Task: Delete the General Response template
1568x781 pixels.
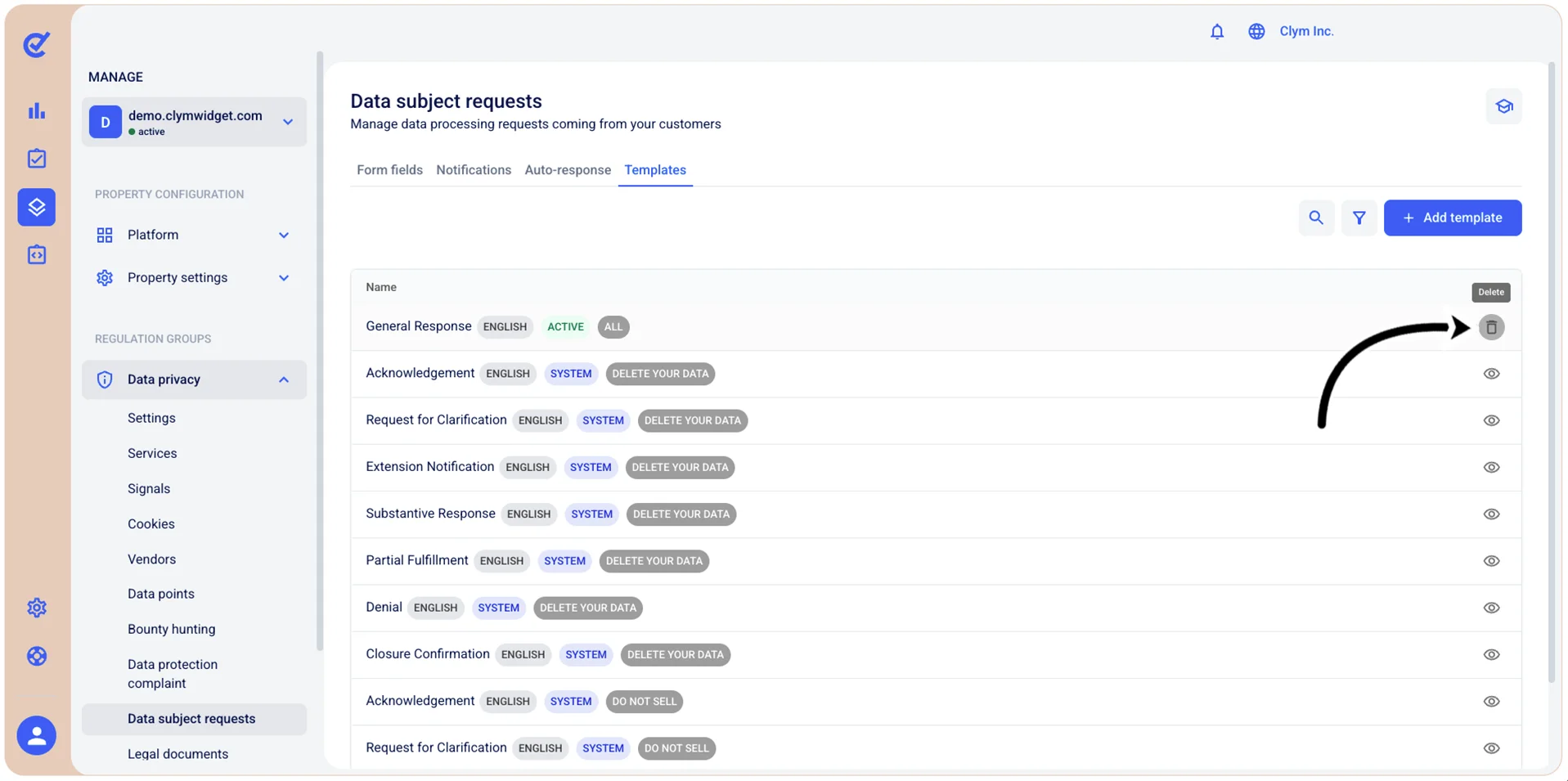Action: coord(1491,327)
